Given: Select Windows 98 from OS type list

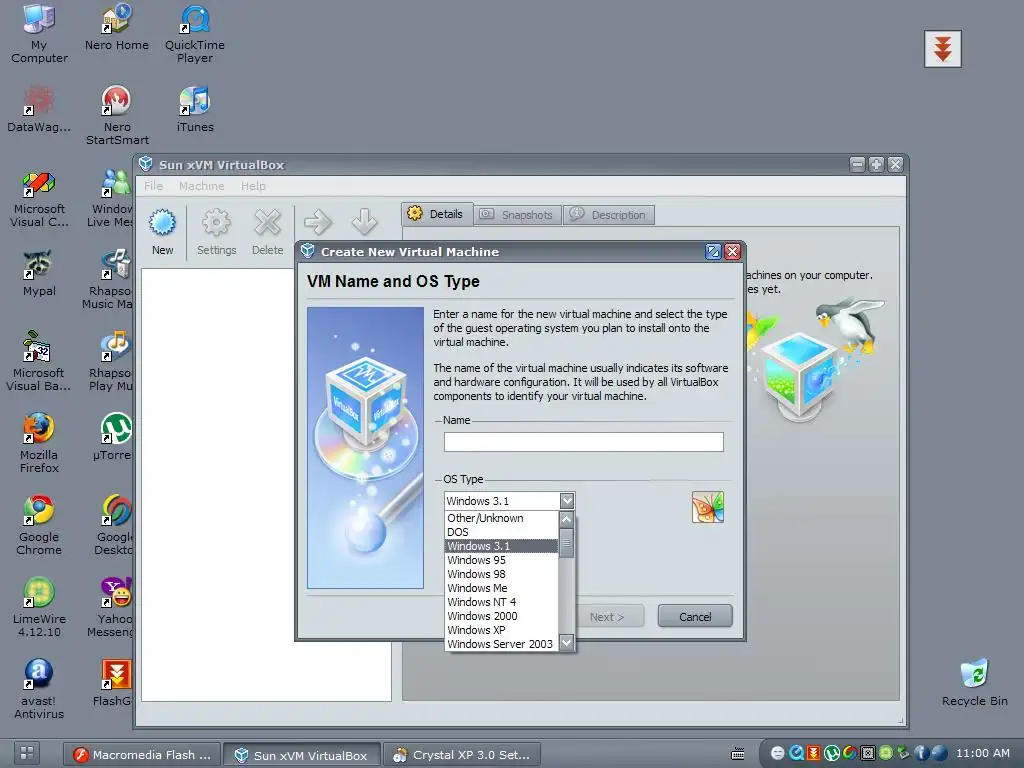Looking at the screenshot, I should 501,574.
